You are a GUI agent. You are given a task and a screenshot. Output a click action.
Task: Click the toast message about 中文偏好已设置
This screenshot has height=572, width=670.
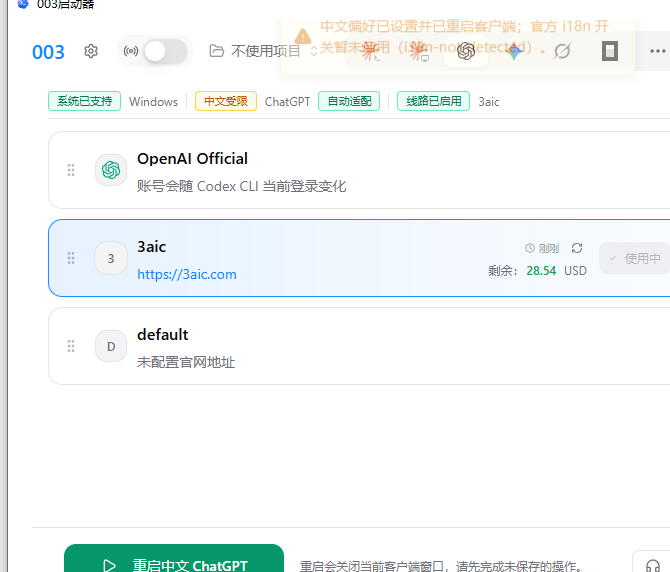(464, 37)
